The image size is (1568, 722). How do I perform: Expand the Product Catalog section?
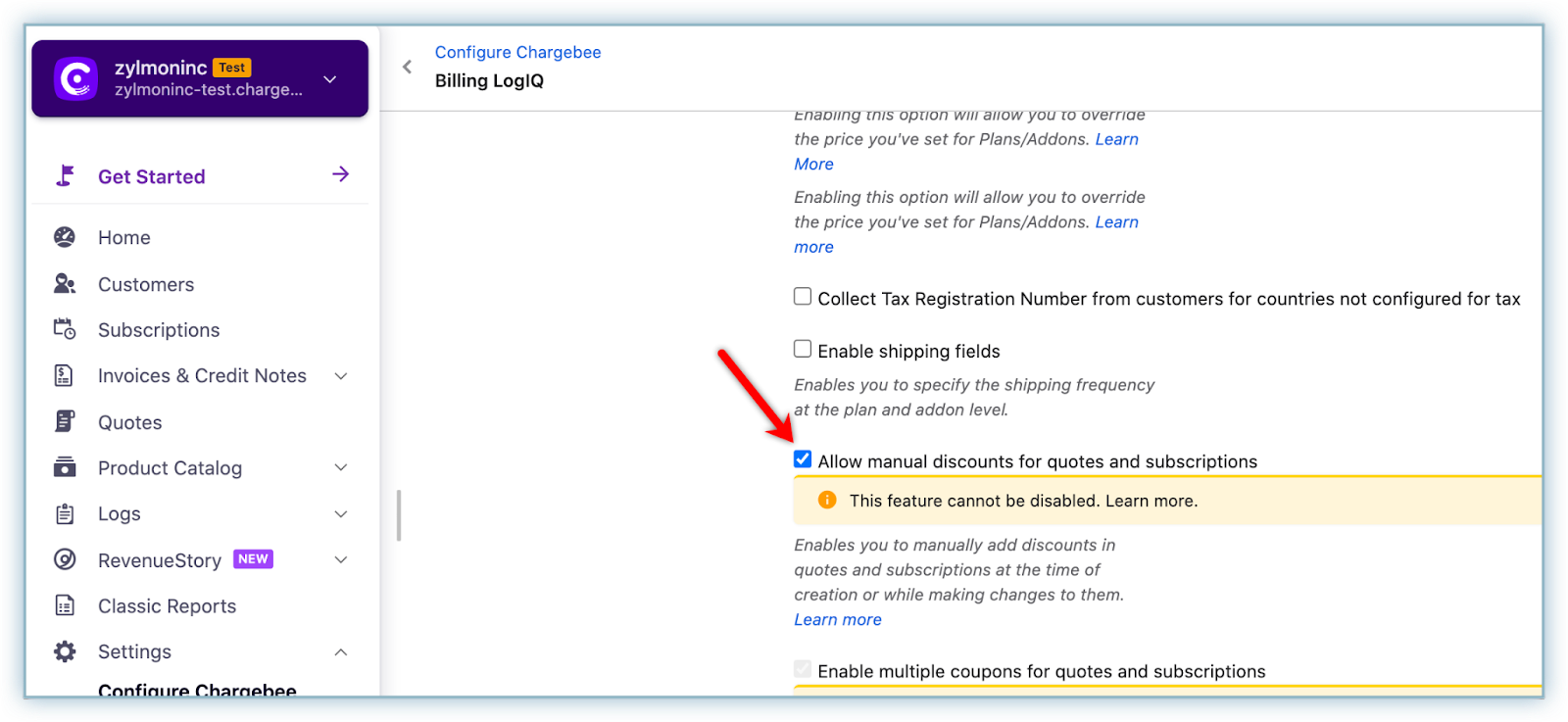pos(341,468)
